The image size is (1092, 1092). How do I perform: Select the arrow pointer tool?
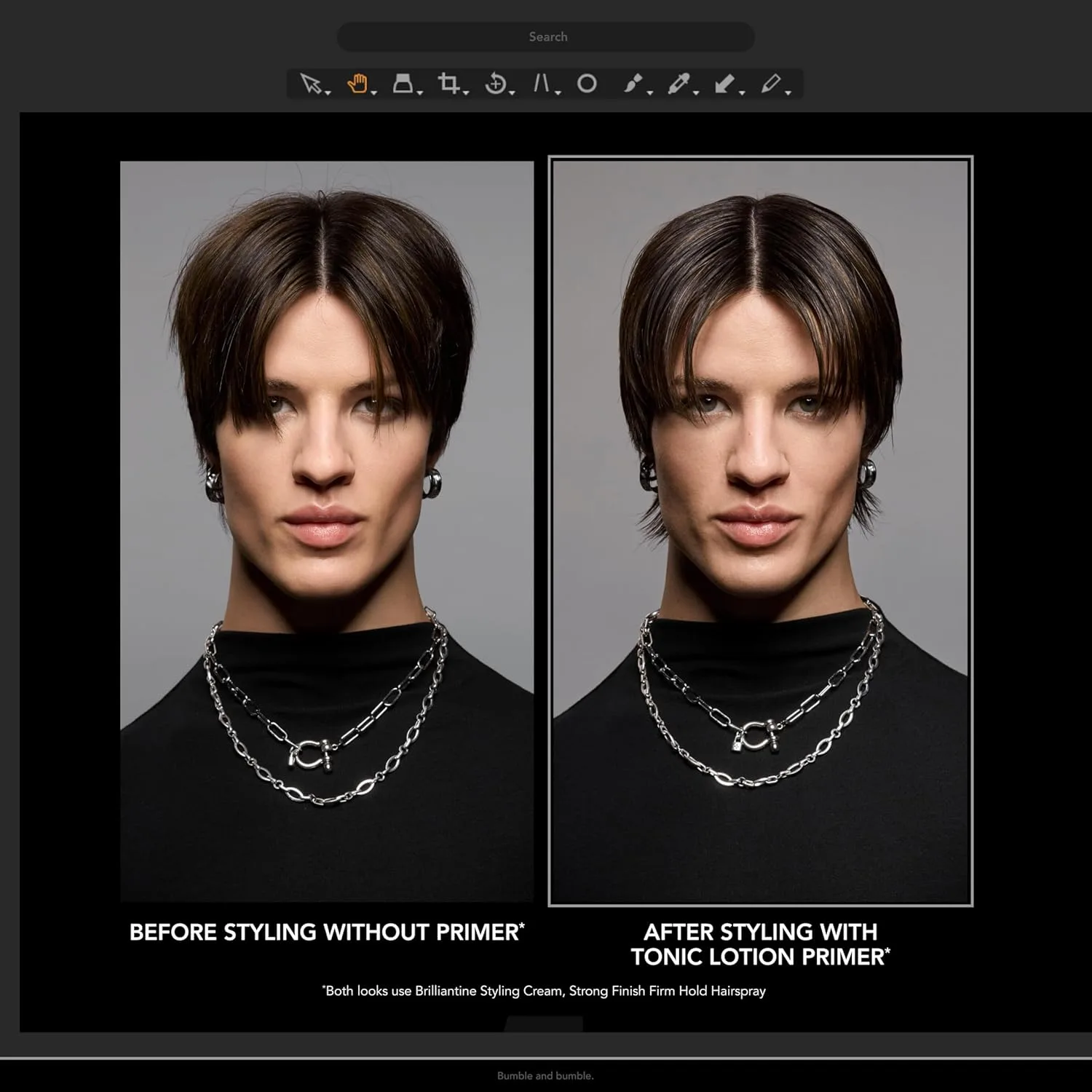click(x=311, y=84)
